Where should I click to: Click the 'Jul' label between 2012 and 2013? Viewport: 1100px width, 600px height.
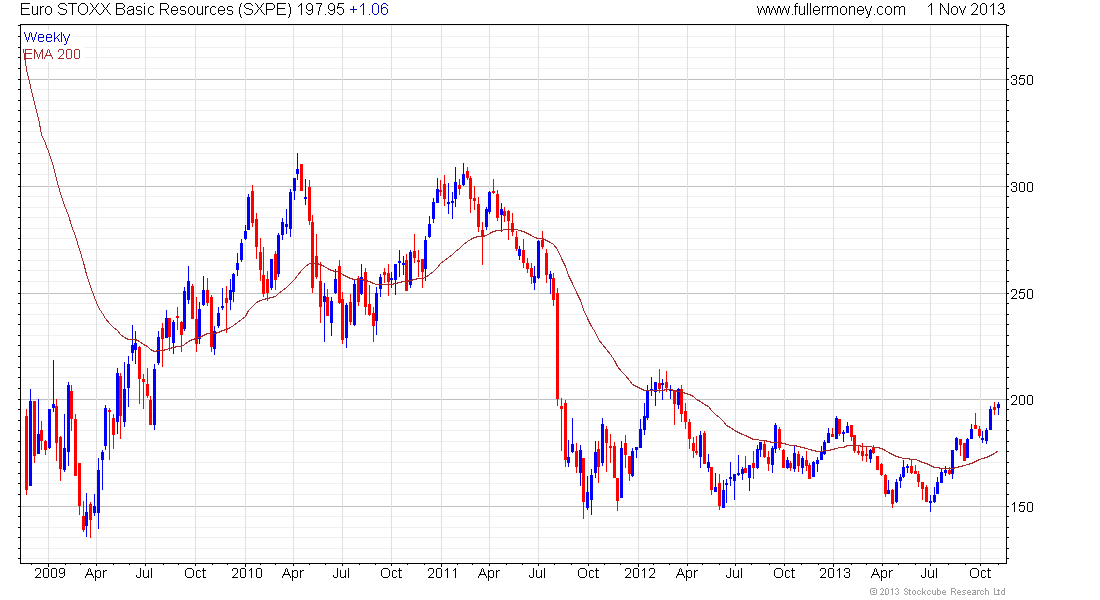(734, 573)
